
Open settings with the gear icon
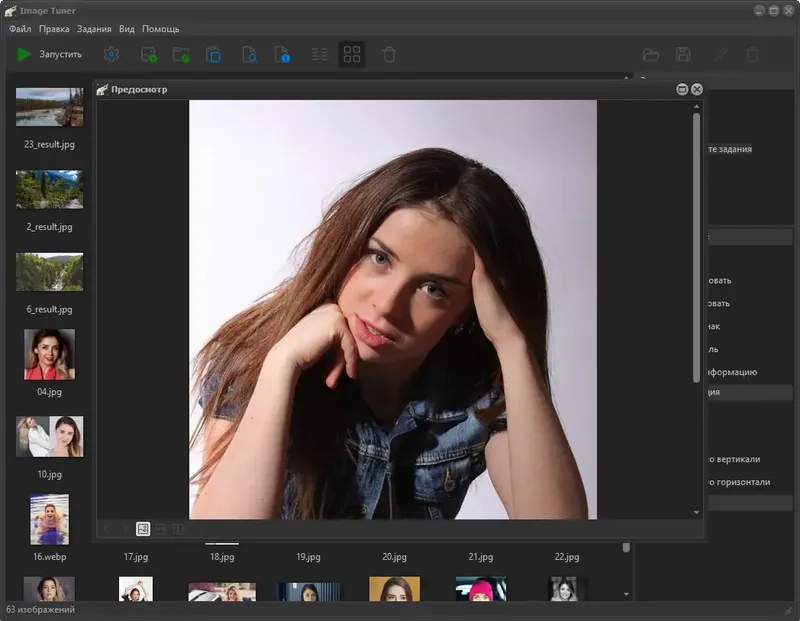(x=112, y=54)
